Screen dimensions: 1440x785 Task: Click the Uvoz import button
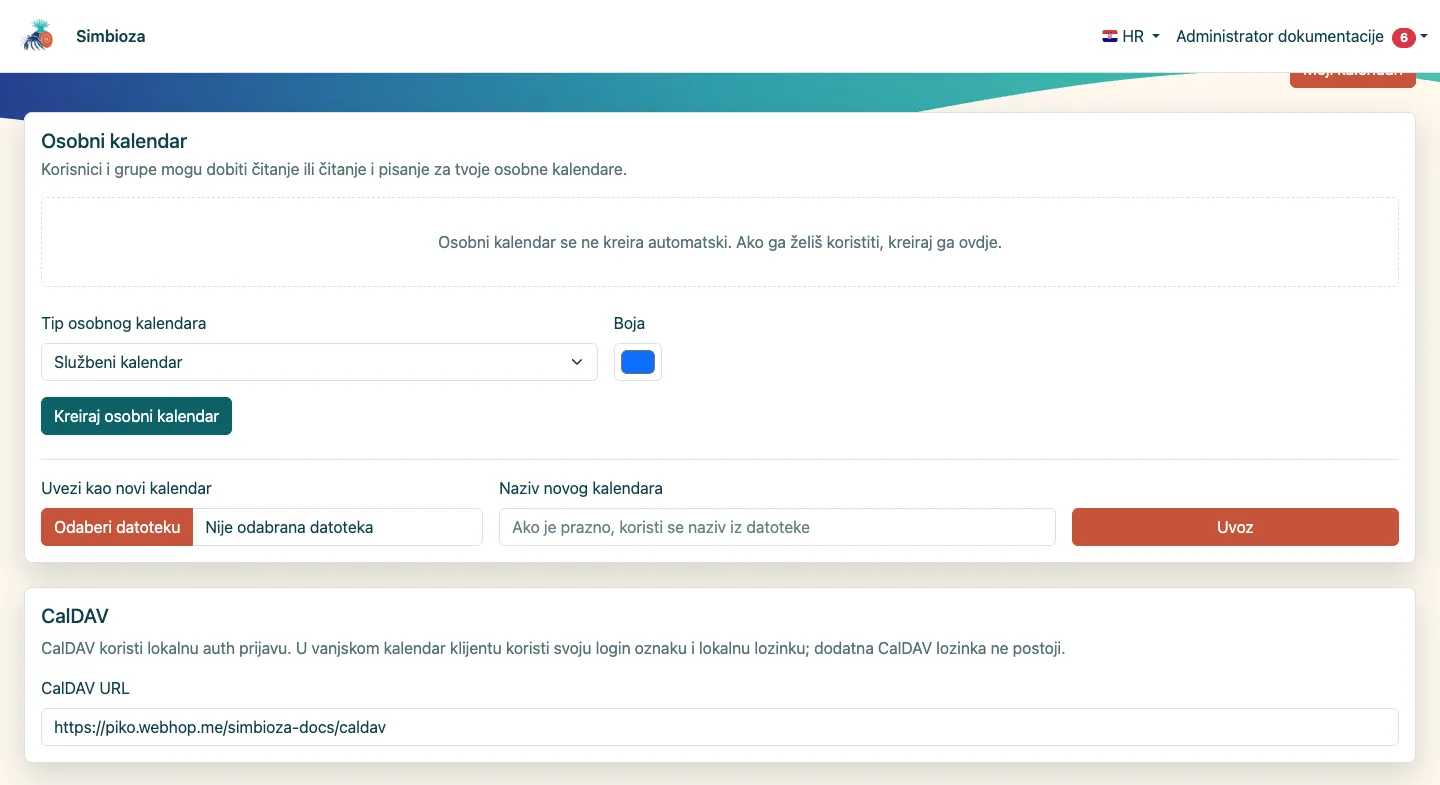point(1235,527)
